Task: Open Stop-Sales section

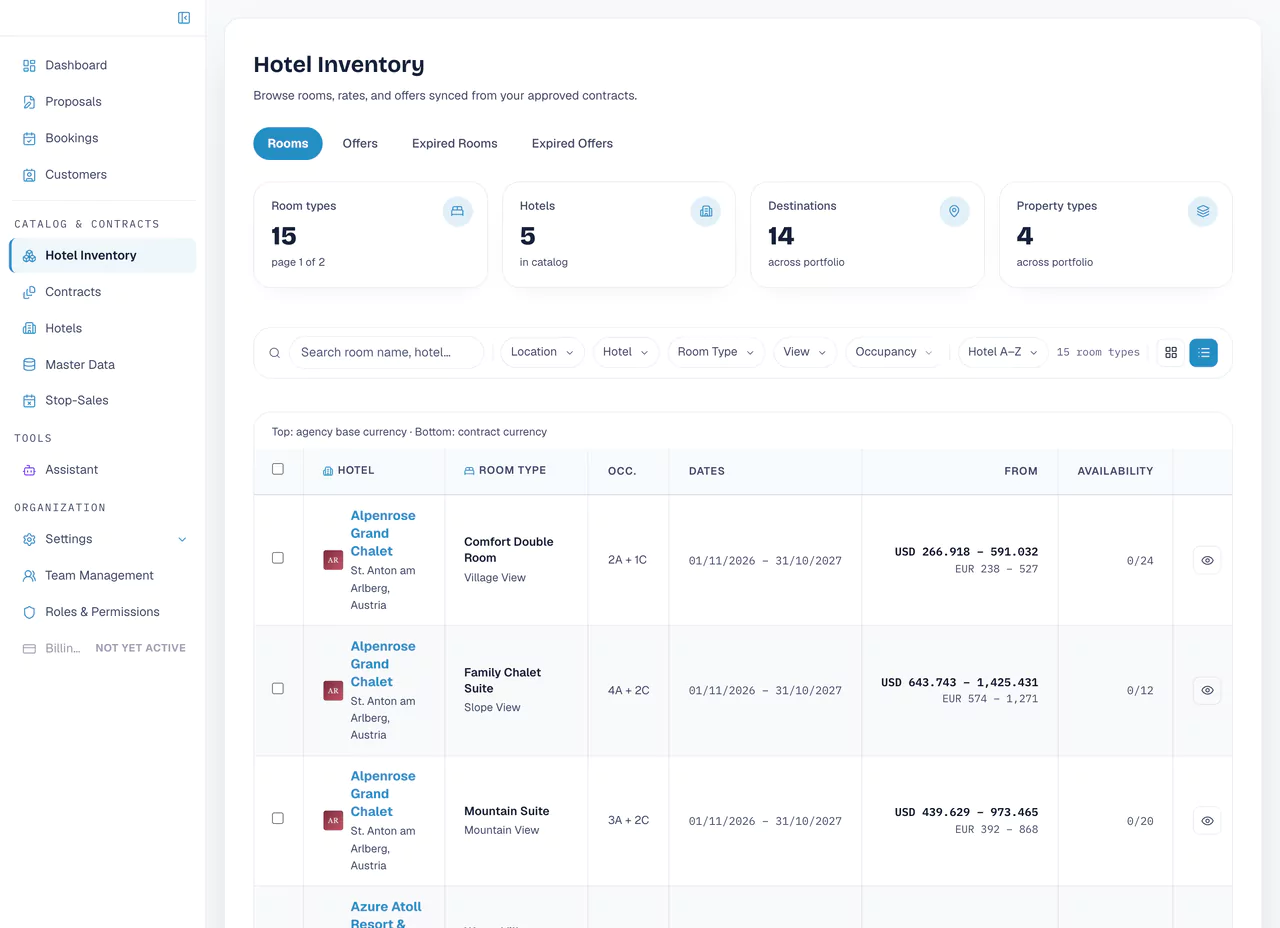Action: coord(102,400)
